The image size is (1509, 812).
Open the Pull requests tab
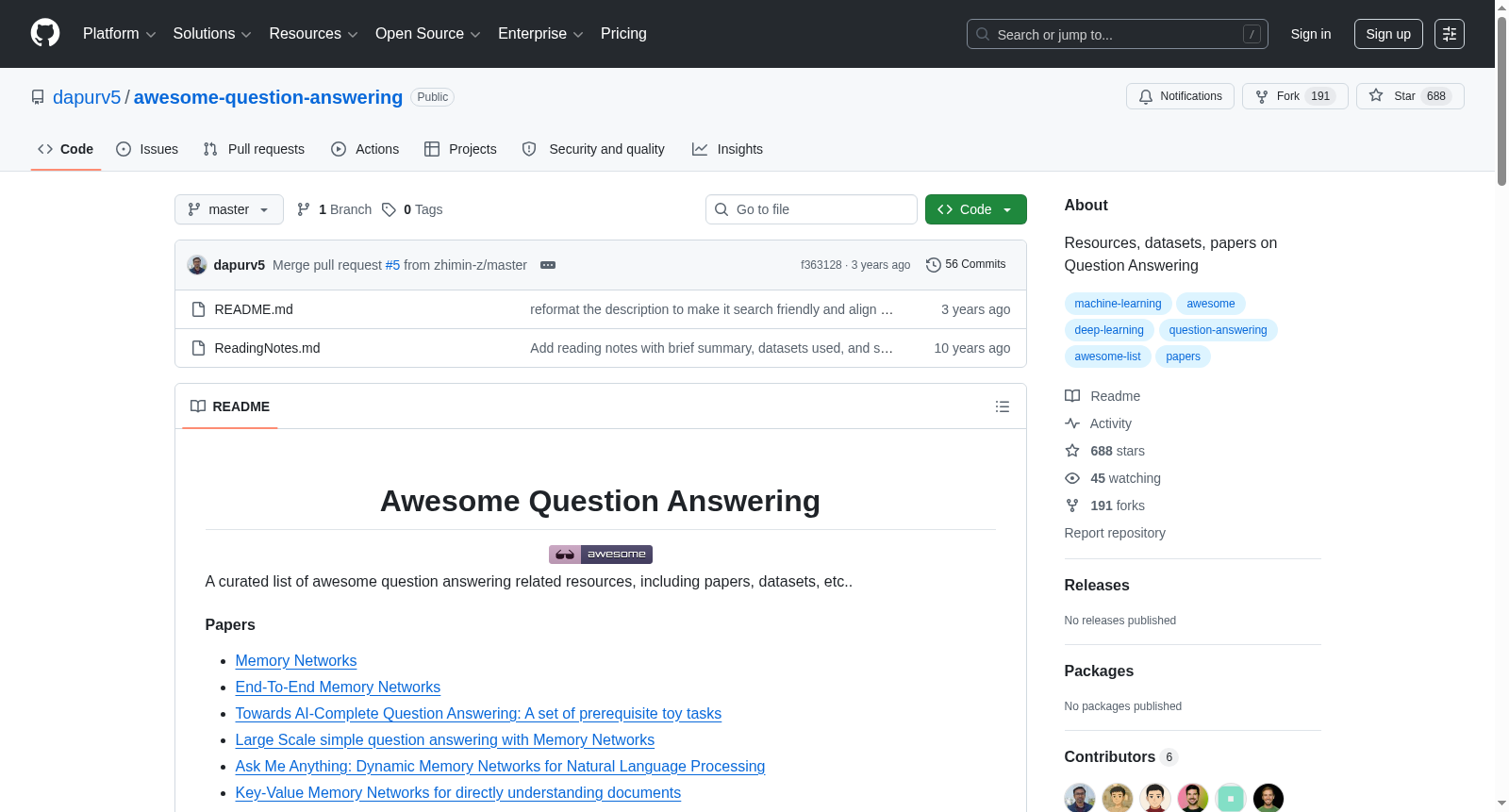point(254,149)
